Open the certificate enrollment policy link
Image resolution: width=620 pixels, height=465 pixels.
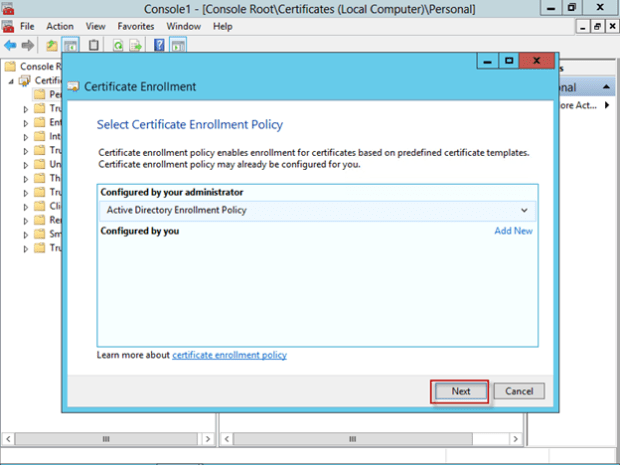click(x=230, y=355)
